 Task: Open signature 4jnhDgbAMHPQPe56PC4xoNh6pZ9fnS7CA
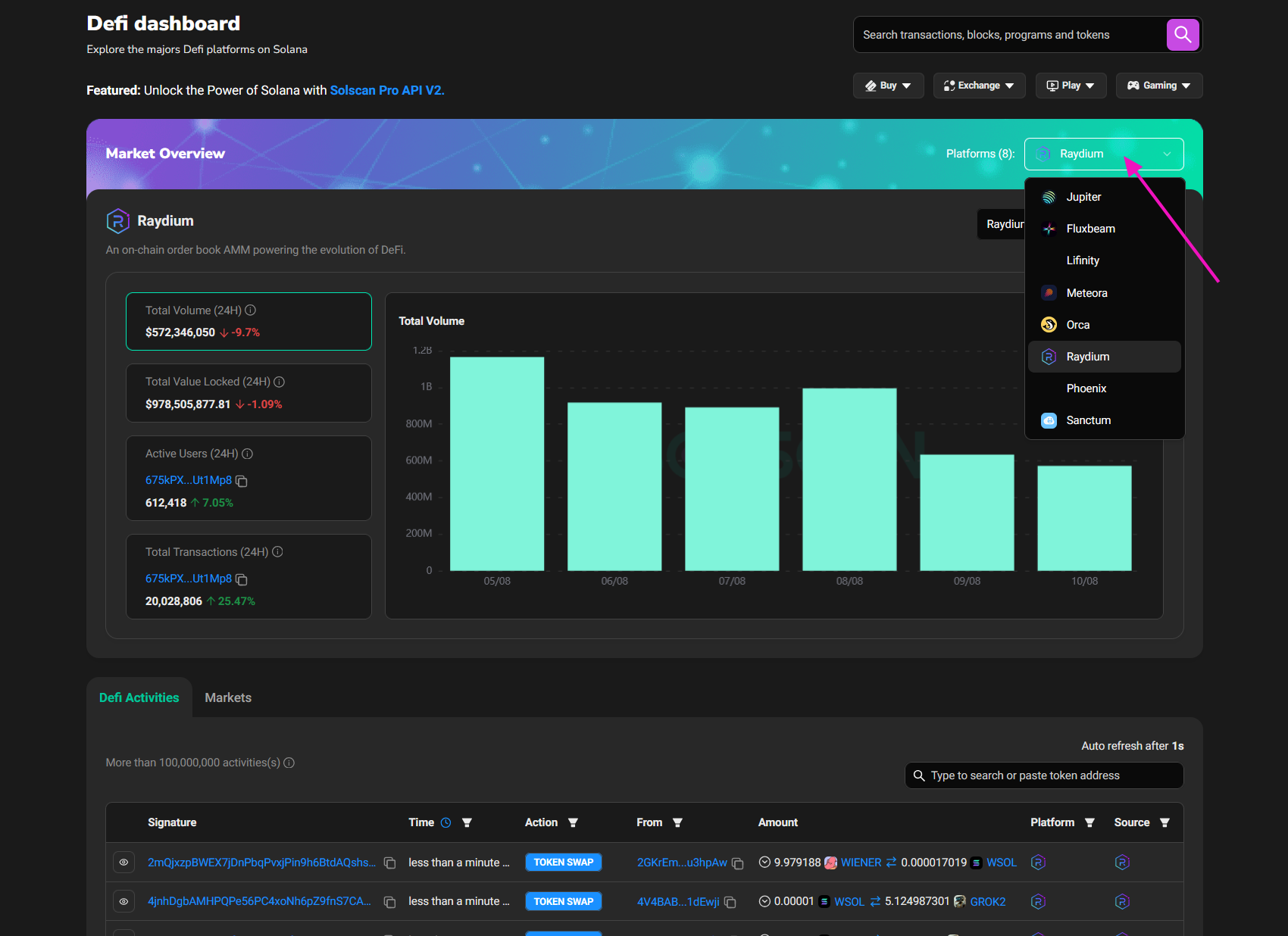pos(259,901)
